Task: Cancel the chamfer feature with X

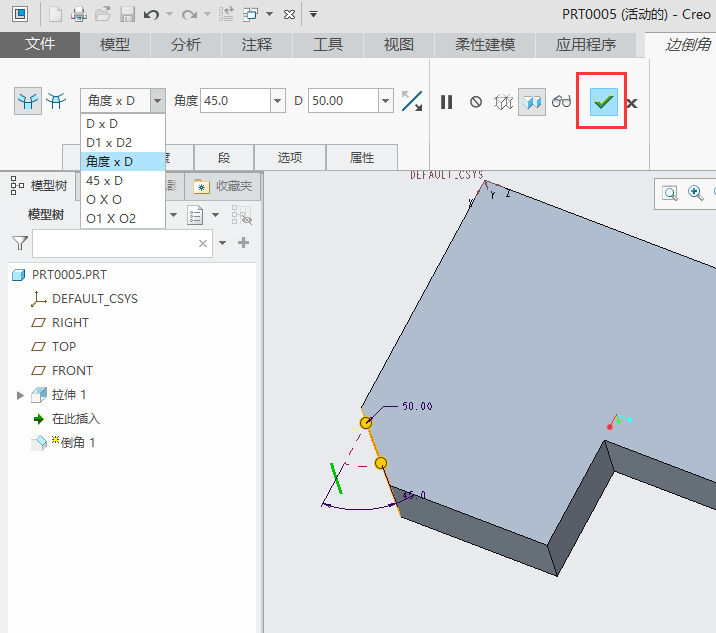Action: tap(632, 103)
